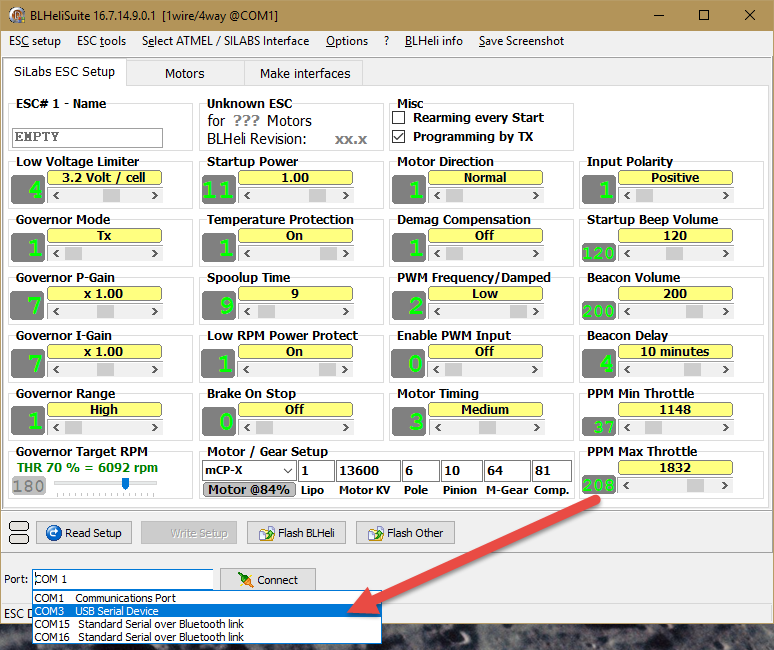Click the Startup Beep Volume badge 120
Screen dimensions: 774x650
[599, 253]
